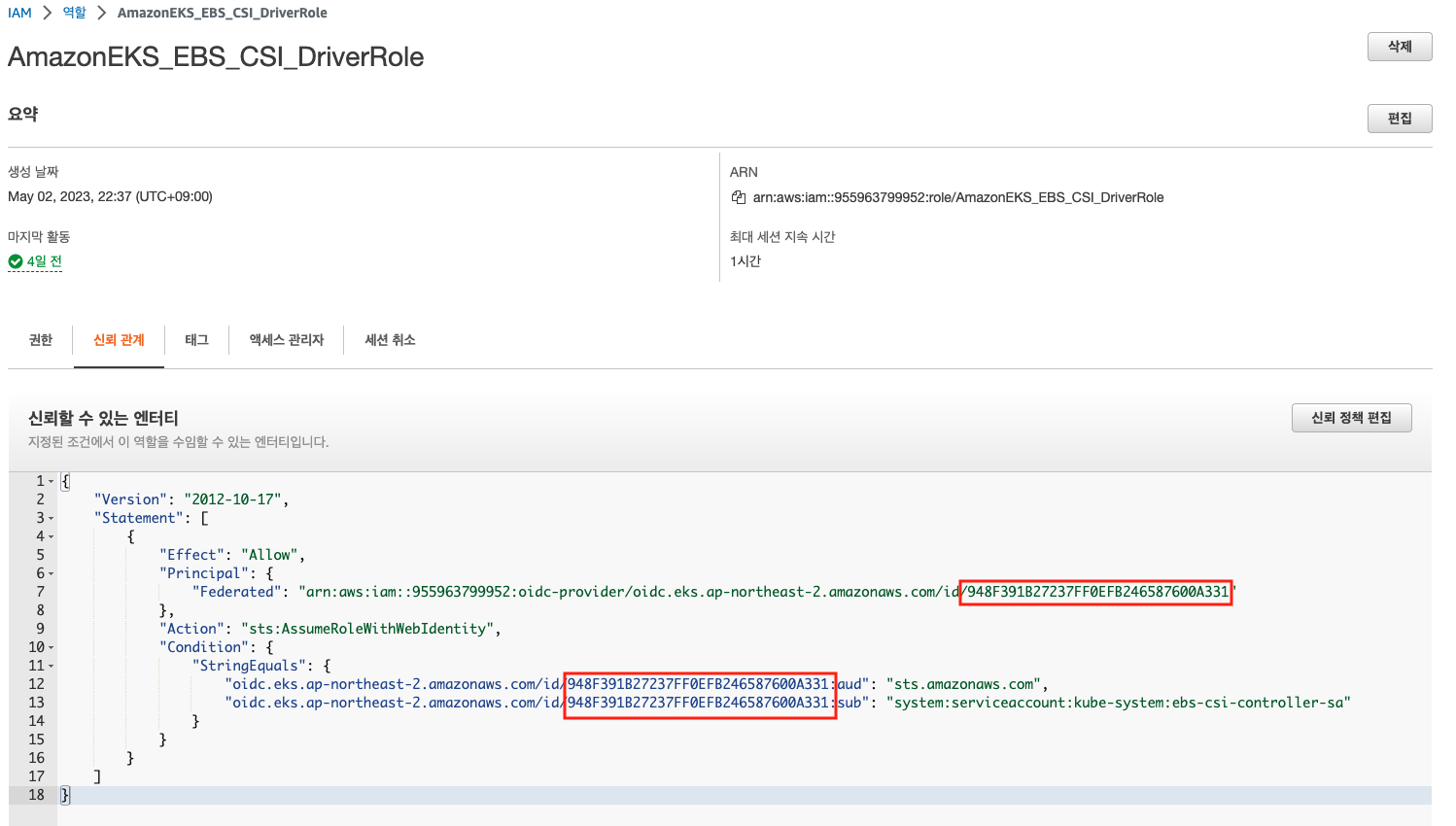Collapse fold arrow at line 4
Screen dimensions: 1456x826
coord(52,537)
